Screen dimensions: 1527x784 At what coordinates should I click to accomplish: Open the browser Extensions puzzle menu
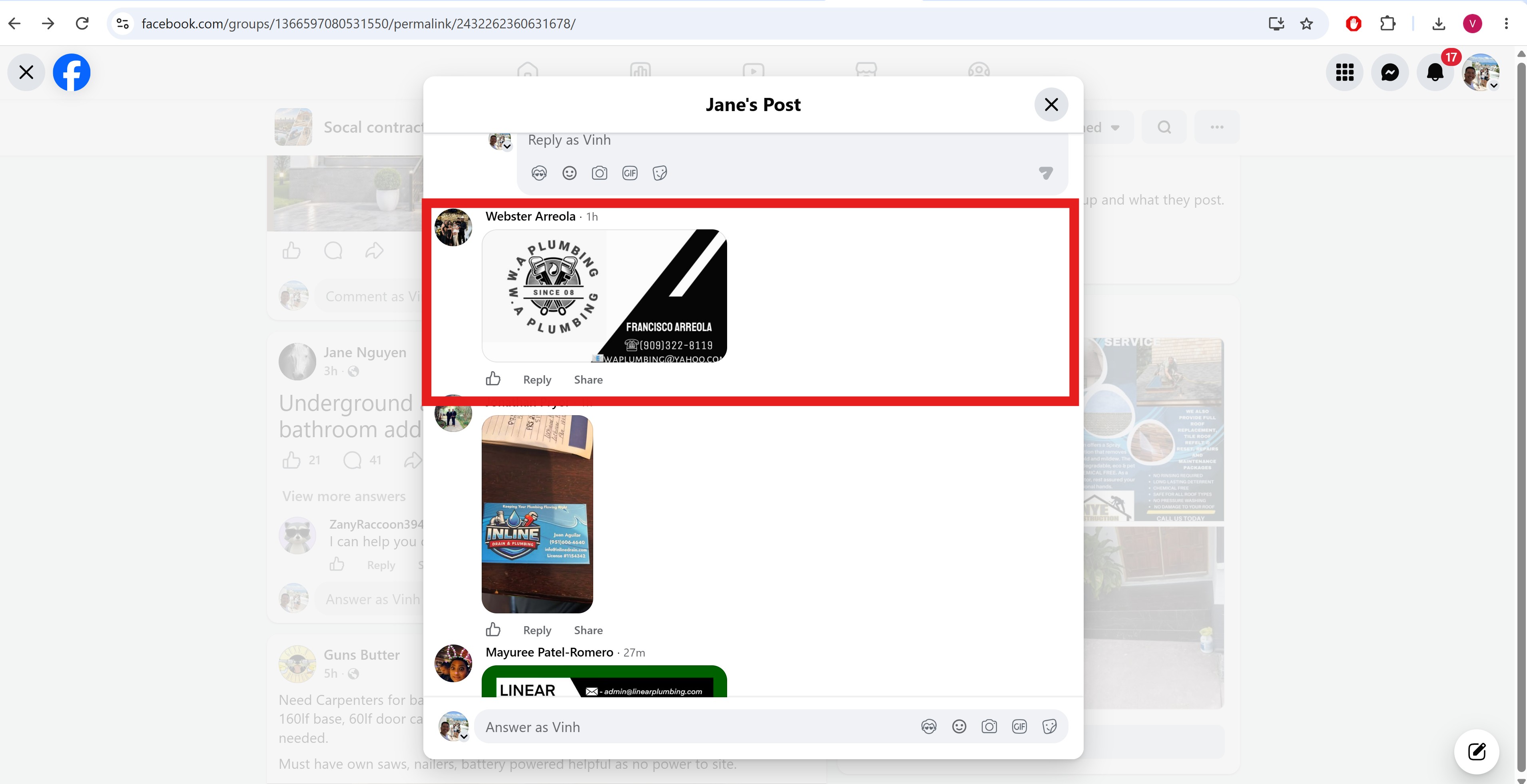click(1388, 23)
